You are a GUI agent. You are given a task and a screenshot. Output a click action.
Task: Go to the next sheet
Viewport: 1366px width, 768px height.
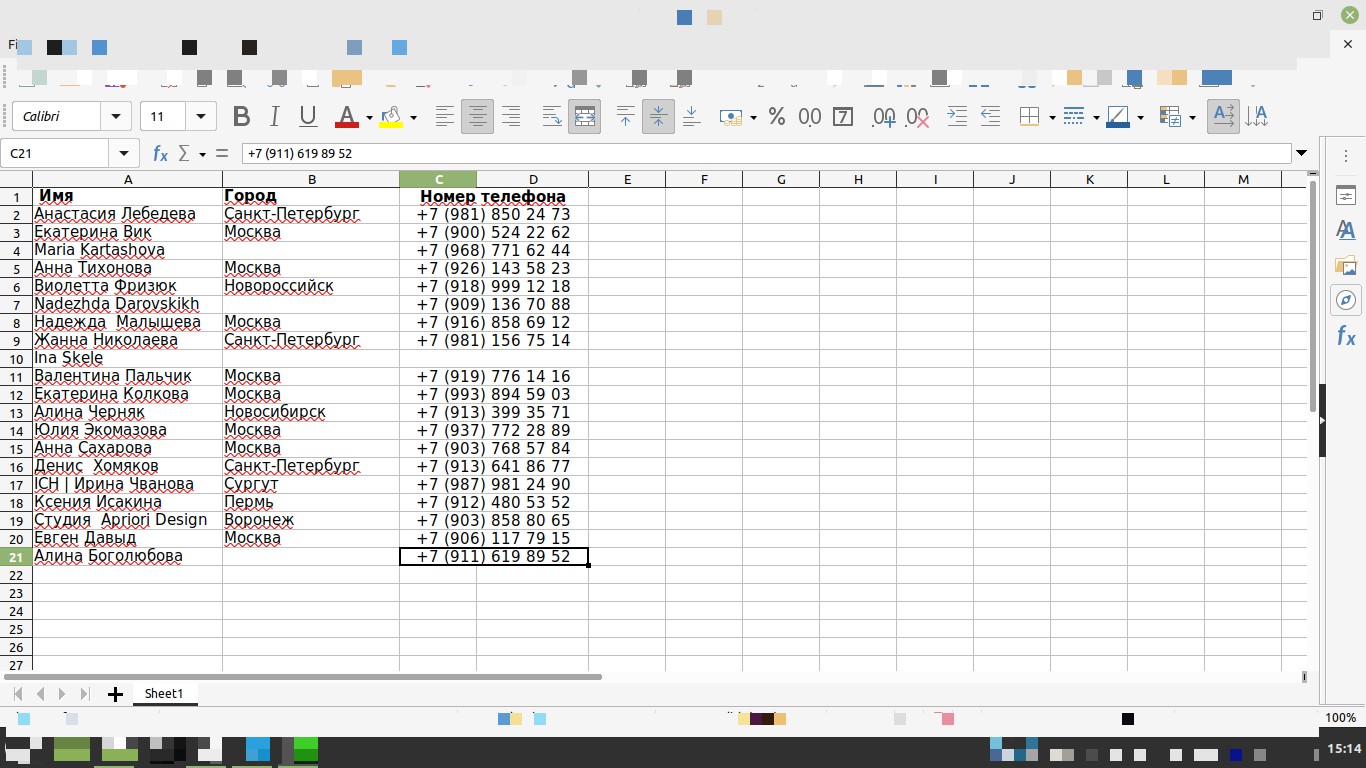tap(62, 694)
